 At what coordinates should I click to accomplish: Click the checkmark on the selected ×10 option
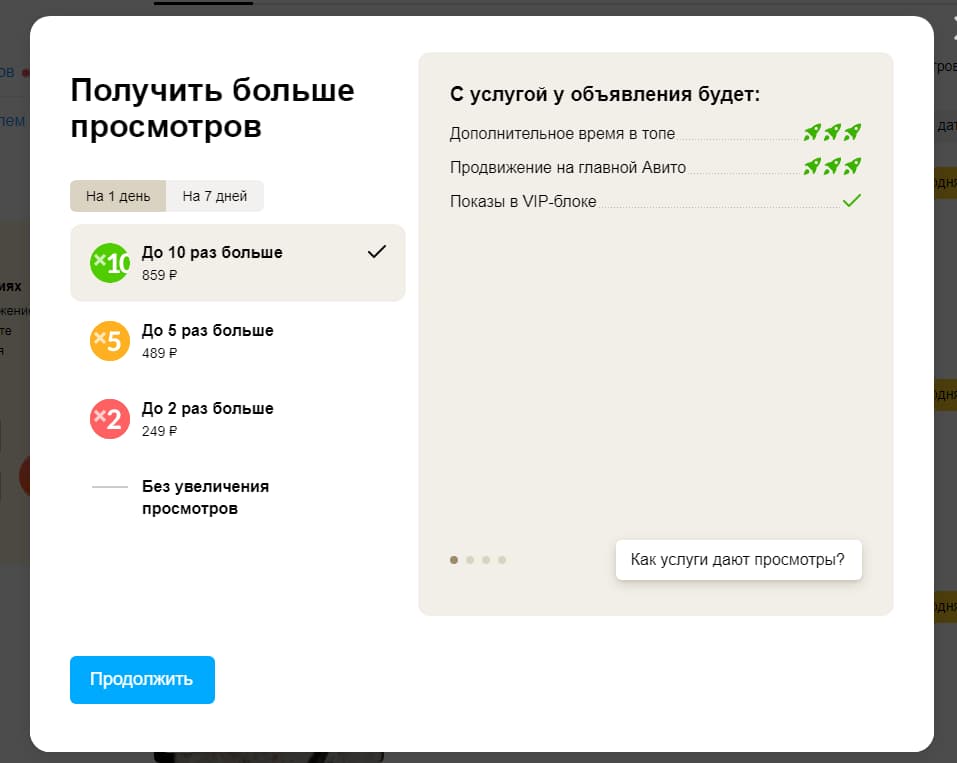[375, 253]
